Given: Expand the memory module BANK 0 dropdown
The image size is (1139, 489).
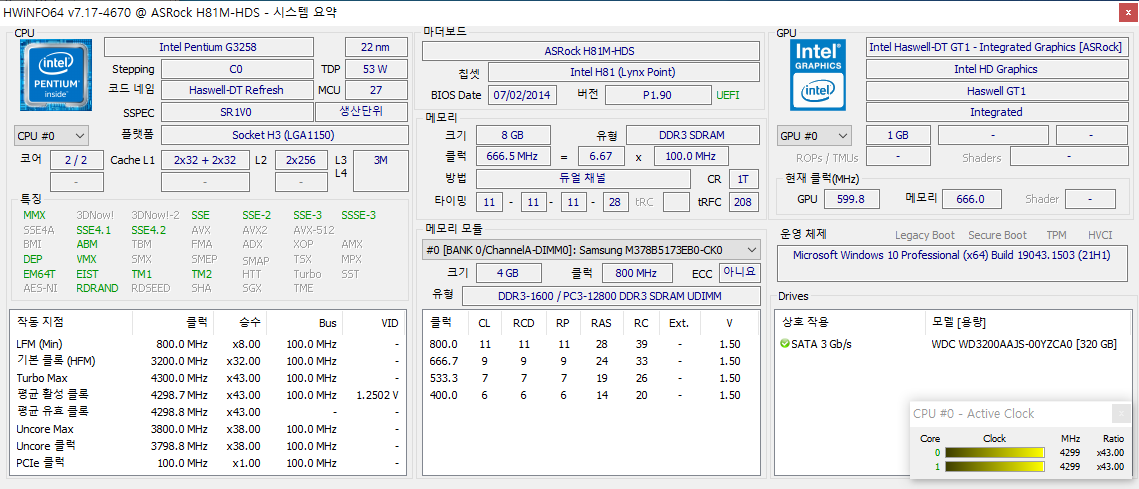Looking at the screenshot, I should (591, 250).
